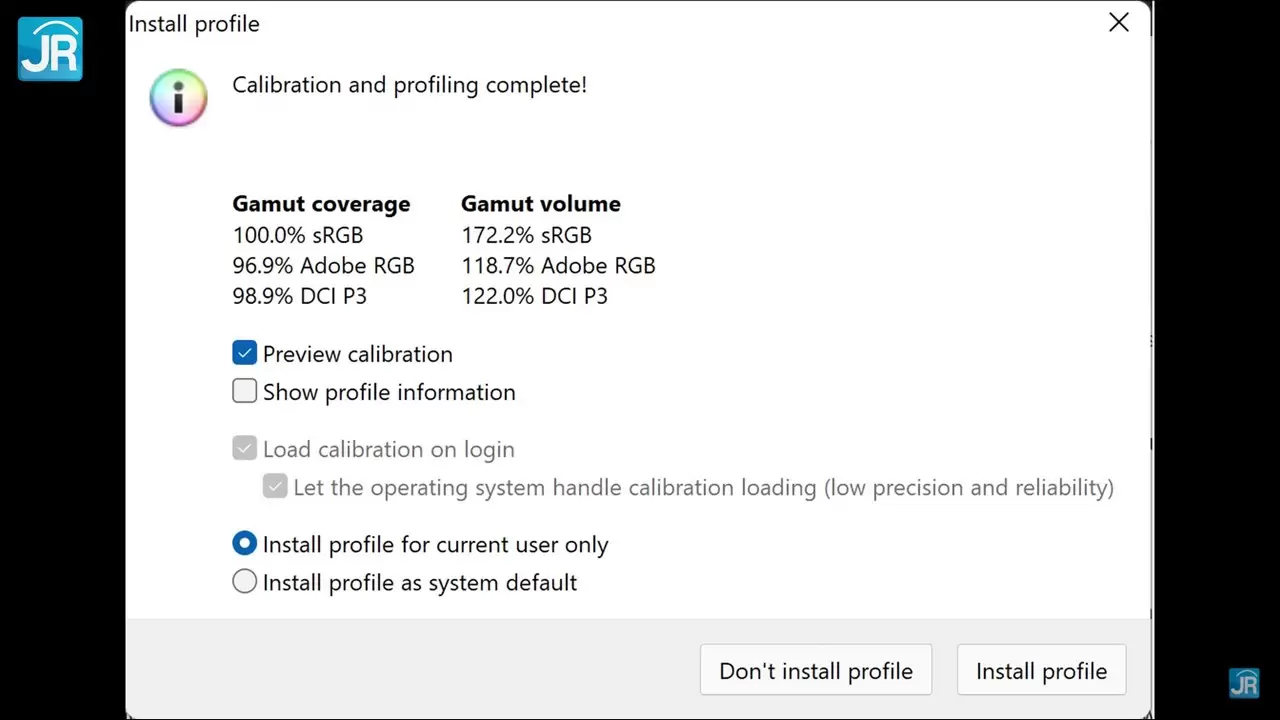Click the 96.9% Adobe RGB coverage value
Viewport: 1280px width, 720px height.
(323, 266)
